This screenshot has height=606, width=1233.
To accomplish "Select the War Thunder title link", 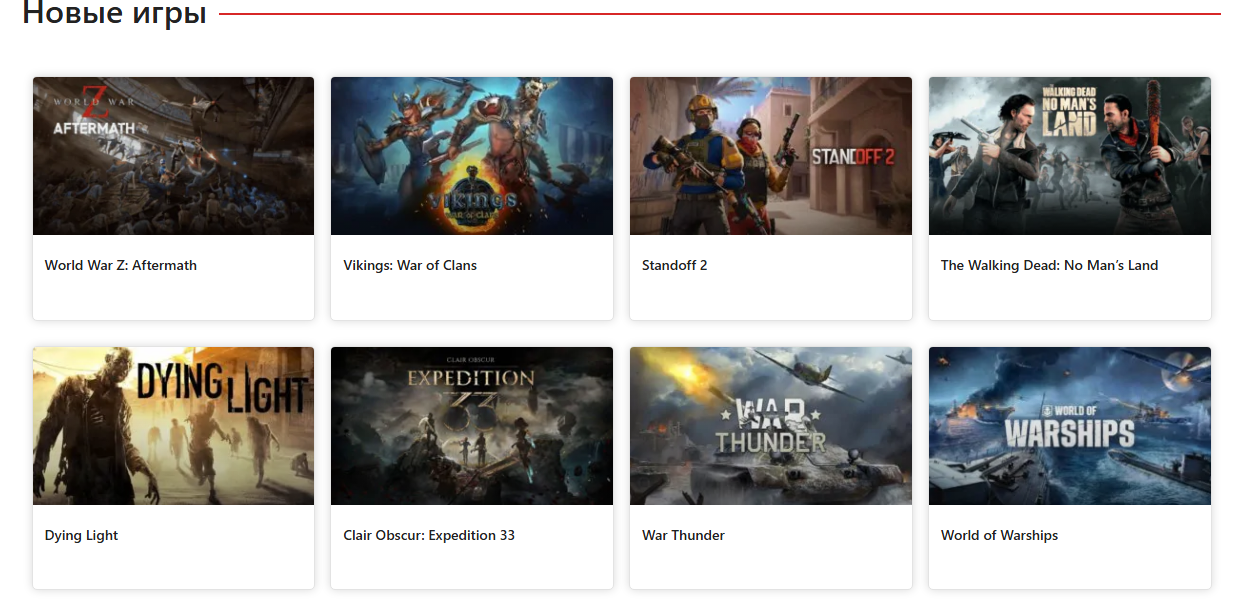I will [683, 535].
